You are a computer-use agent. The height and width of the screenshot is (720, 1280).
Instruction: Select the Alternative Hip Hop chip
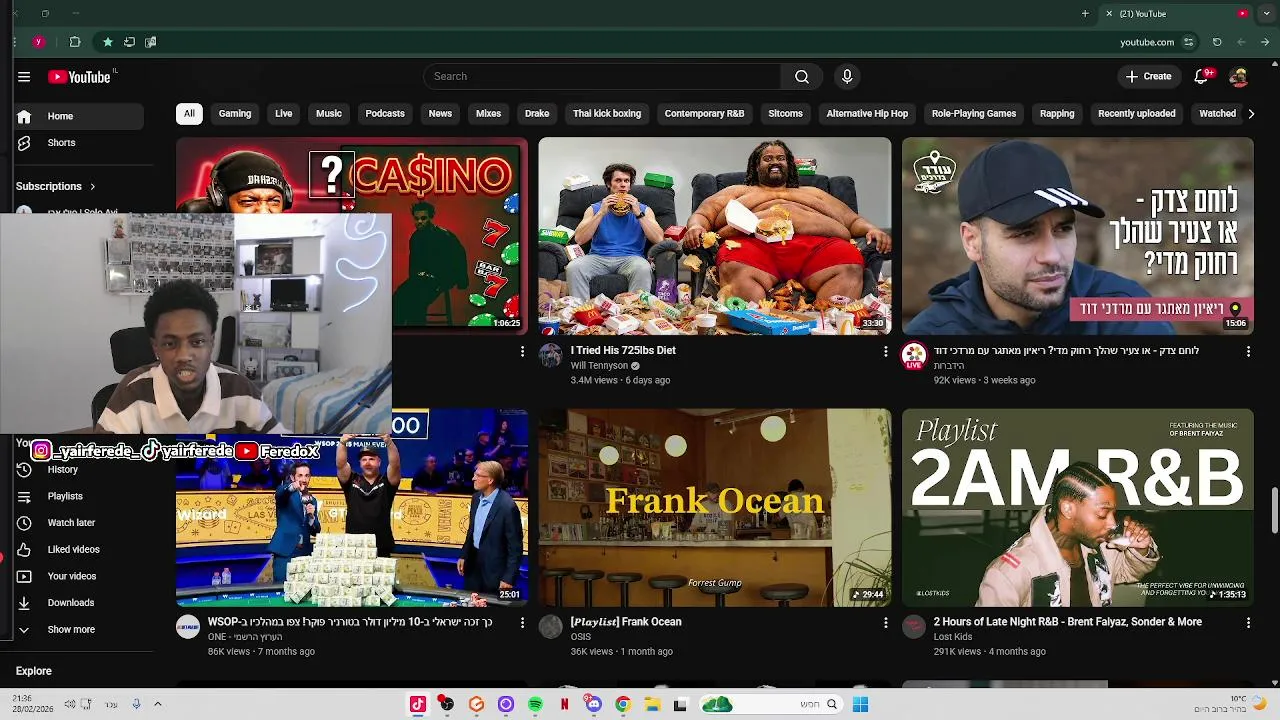click(867, 113)
